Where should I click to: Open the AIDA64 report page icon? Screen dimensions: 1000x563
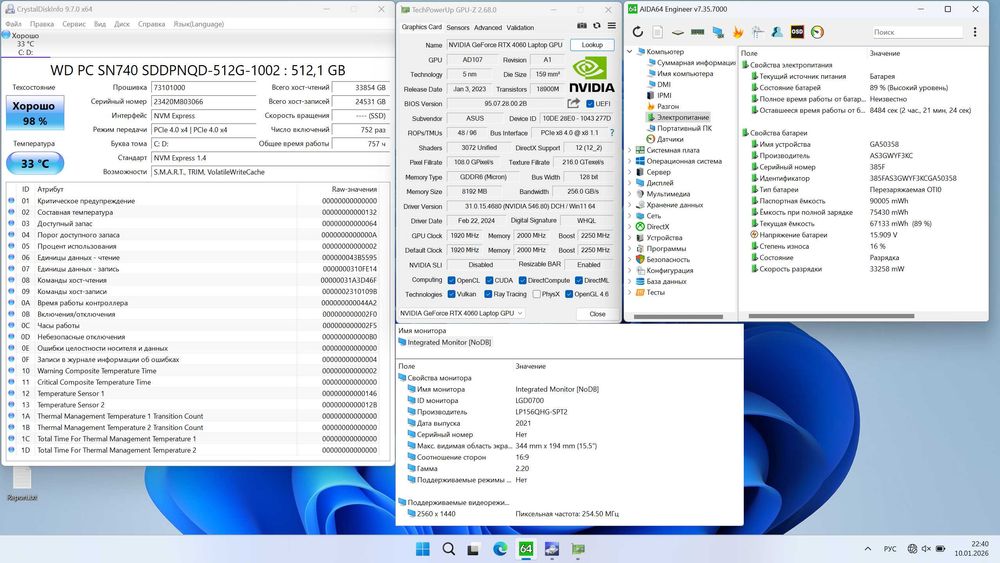pyautogui.click(x=658, y=32)
